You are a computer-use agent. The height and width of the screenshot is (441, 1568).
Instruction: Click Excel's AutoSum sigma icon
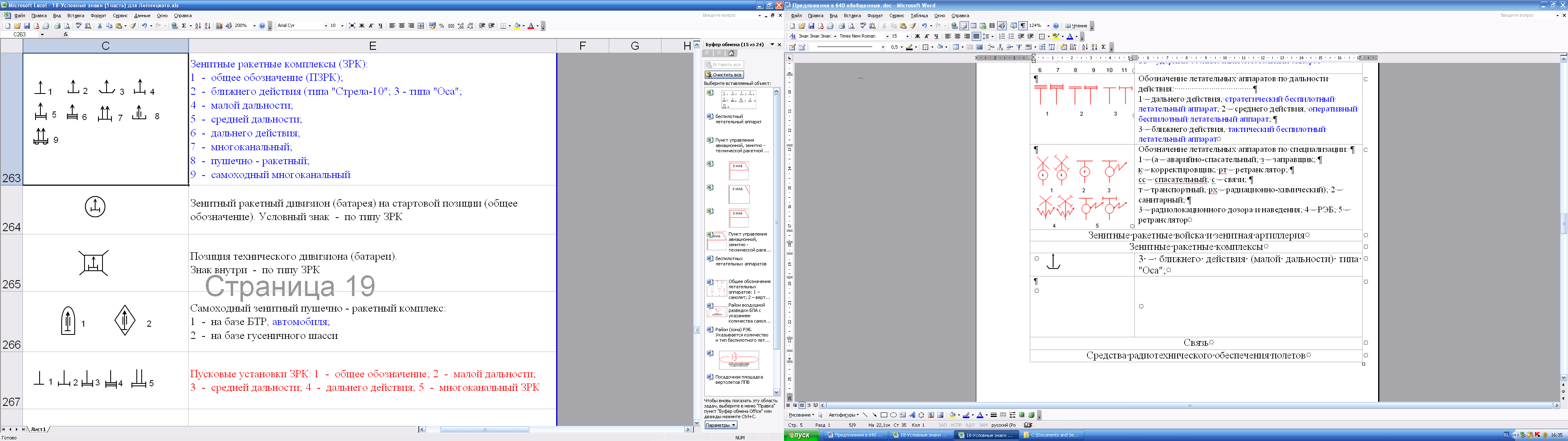[184, 26]
